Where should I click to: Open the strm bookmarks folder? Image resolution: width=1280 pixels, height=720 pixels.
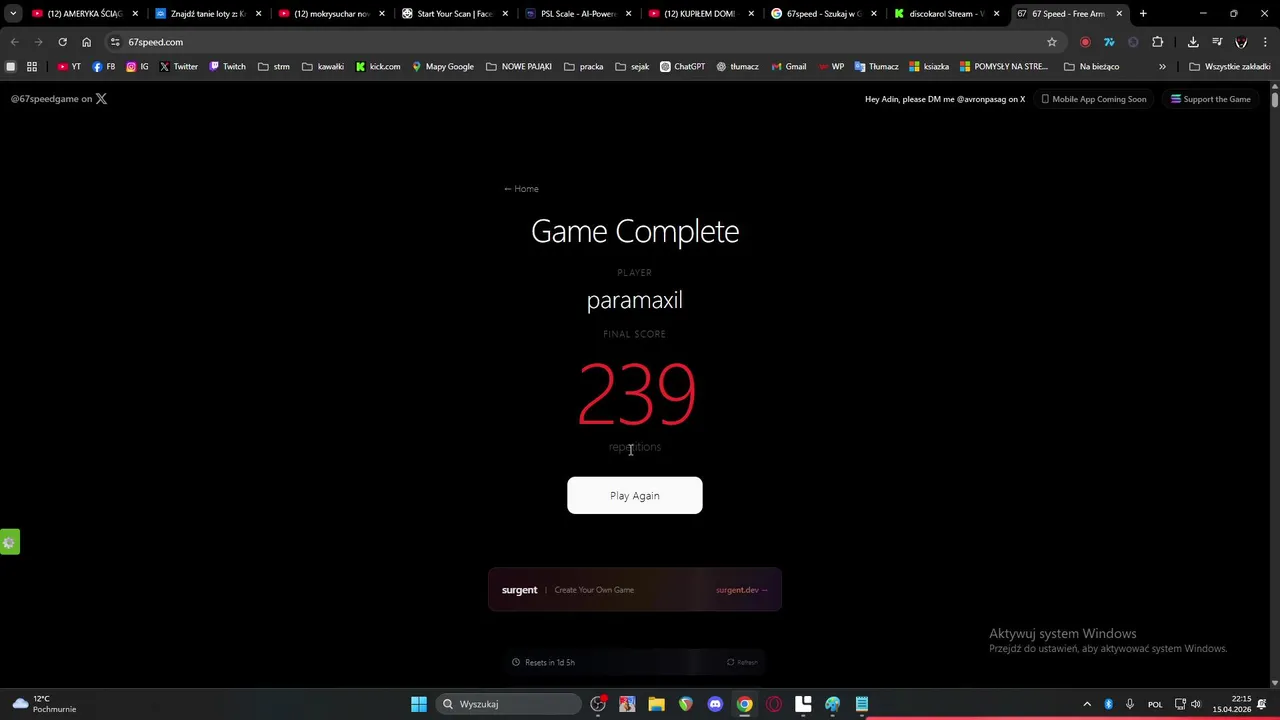tap(273, 67)
